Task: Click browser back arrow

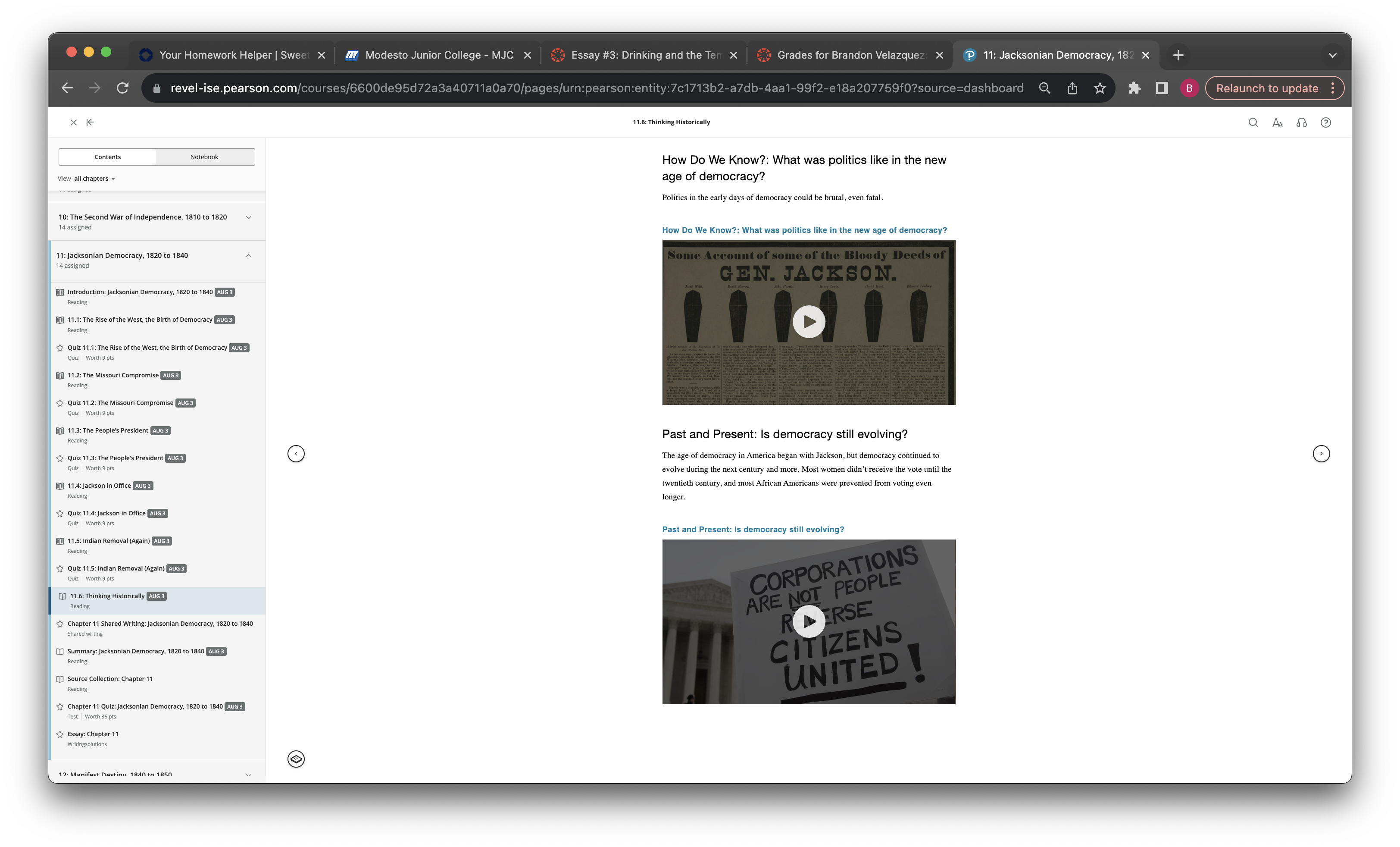Action: tap(67, 88)
